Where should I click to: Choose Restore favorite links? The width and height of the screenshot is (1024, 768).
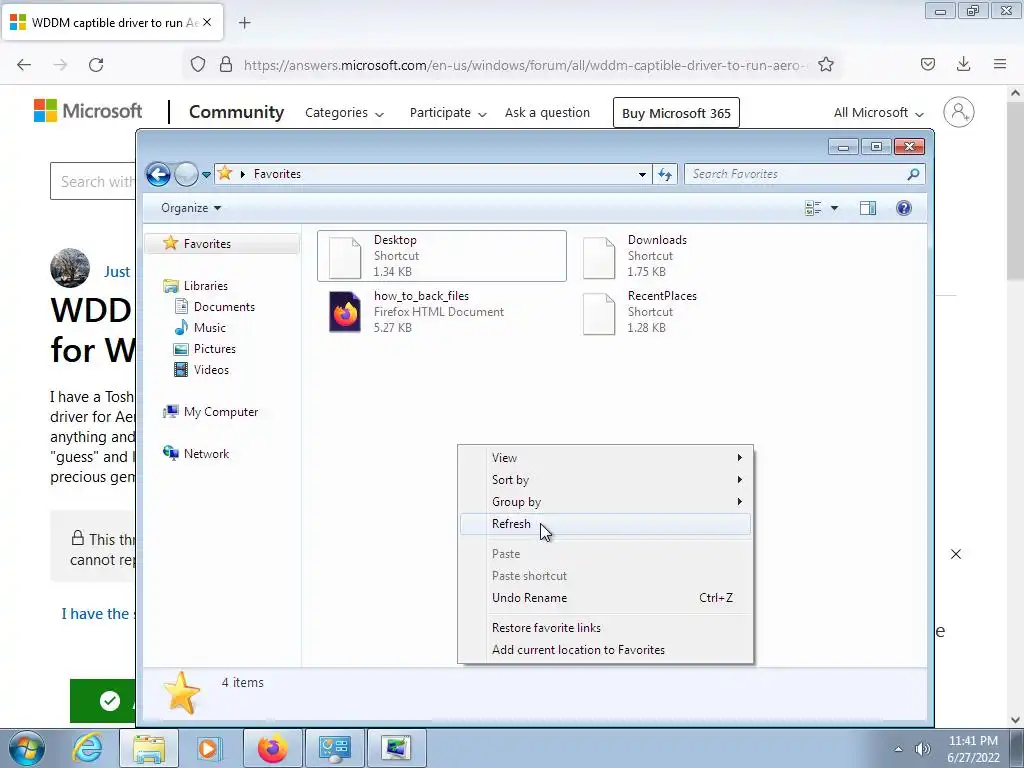point(605,628)
